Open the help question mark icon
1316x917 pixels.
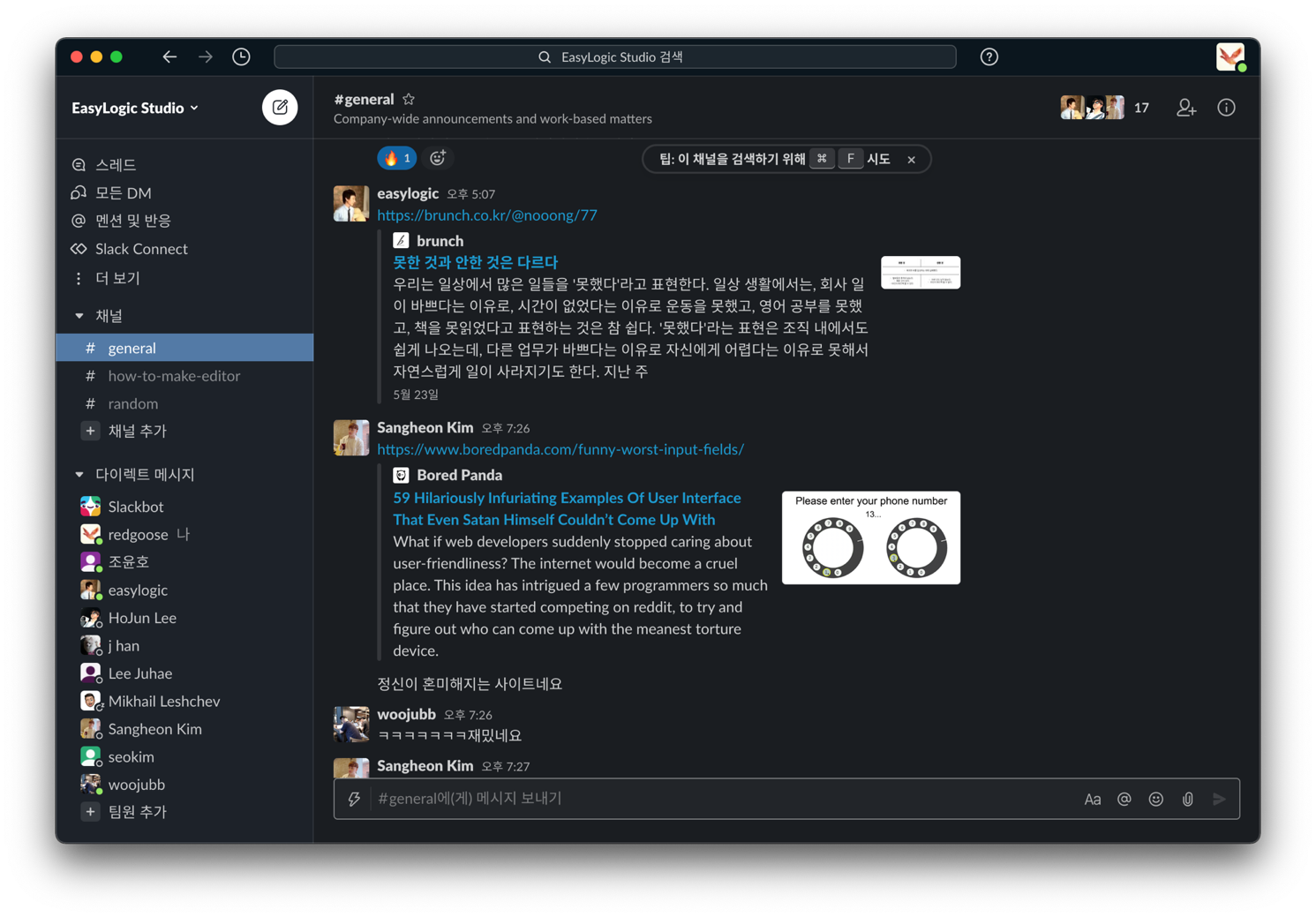coord(989,56)
